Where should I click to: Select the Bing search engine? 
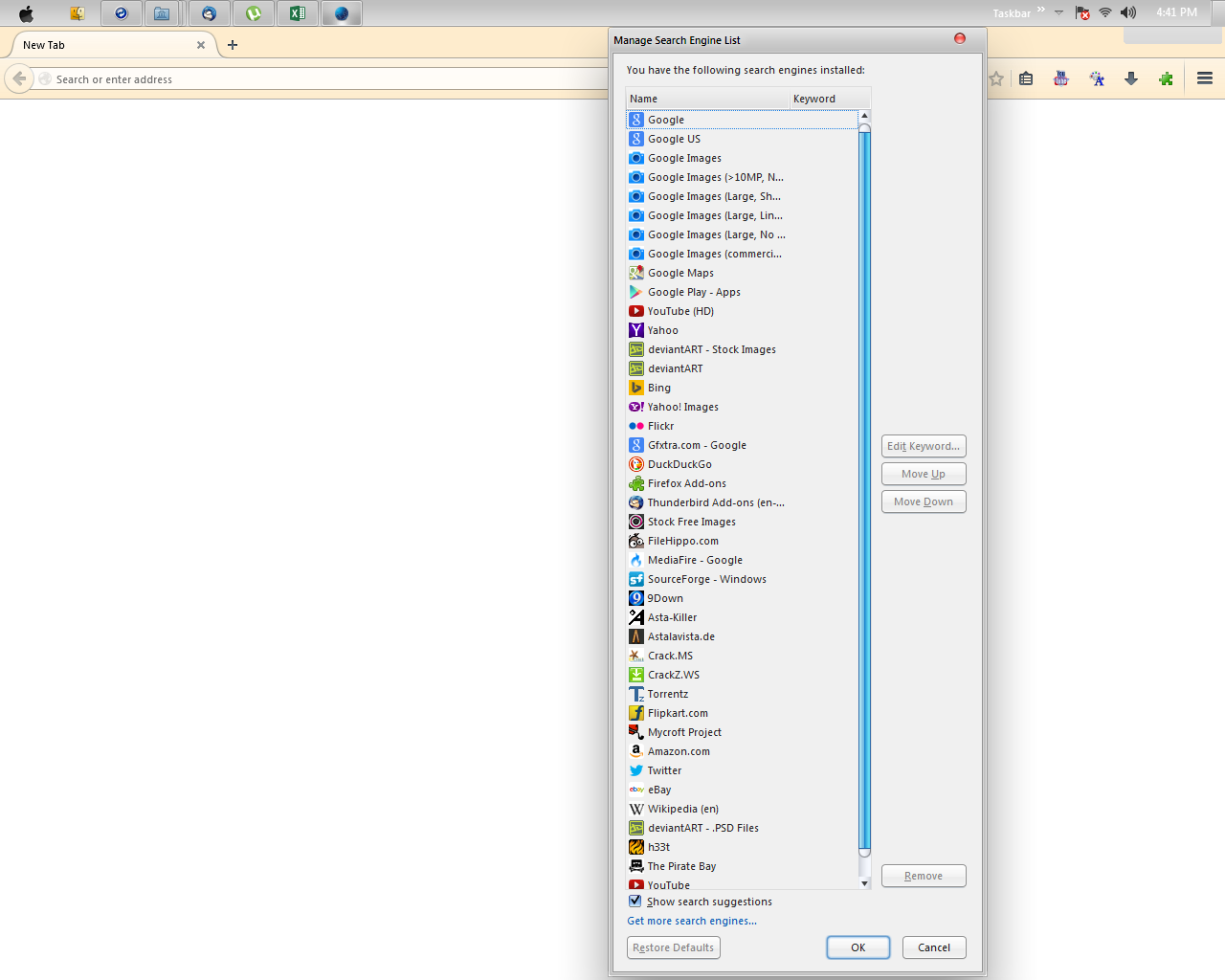(x=743, y=388)
